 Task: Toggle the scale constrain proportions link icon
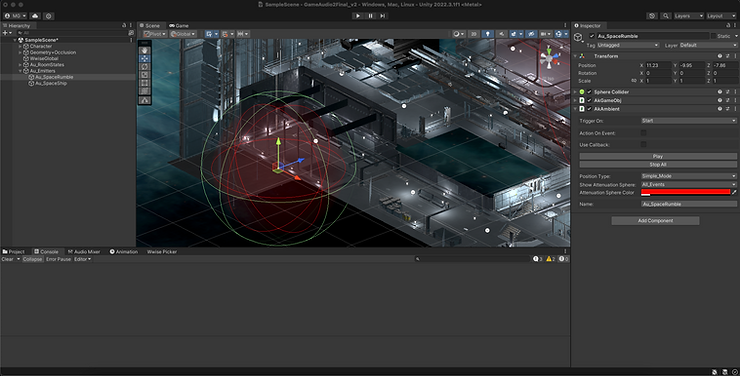(x=634, y=81)
